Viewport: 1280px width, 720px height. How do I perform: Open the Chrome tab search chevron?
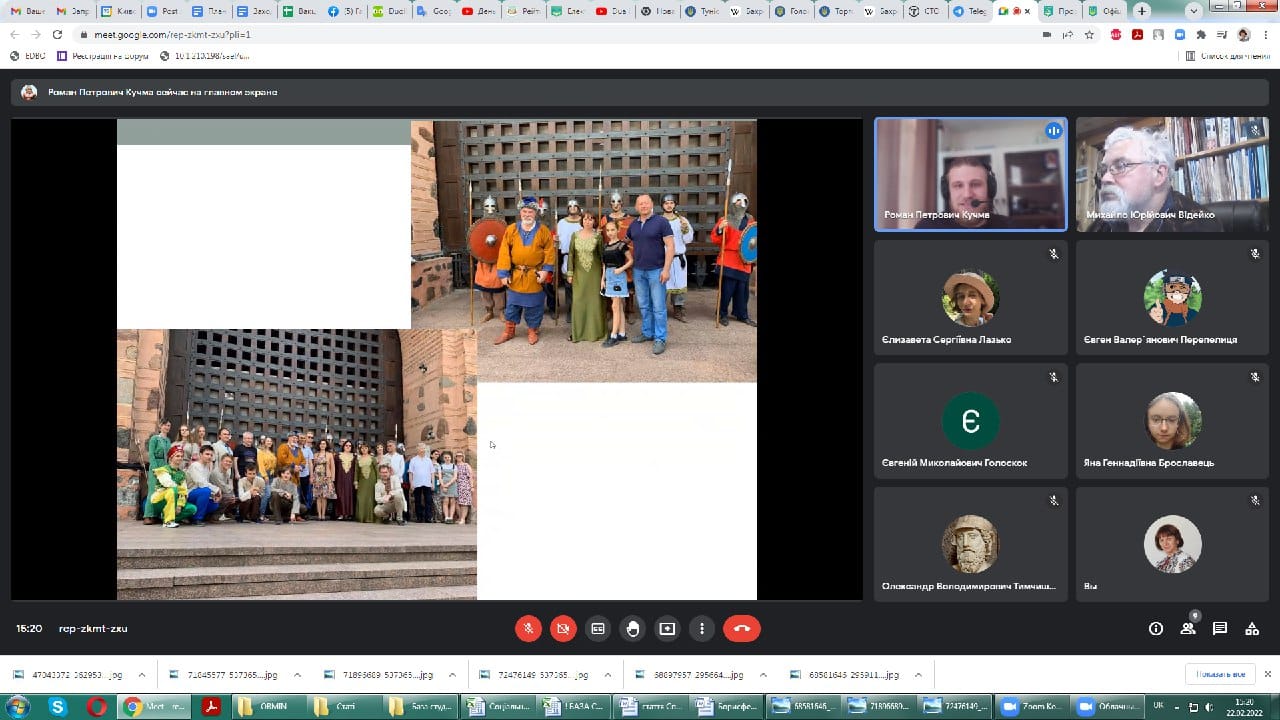click(1192, 11)
